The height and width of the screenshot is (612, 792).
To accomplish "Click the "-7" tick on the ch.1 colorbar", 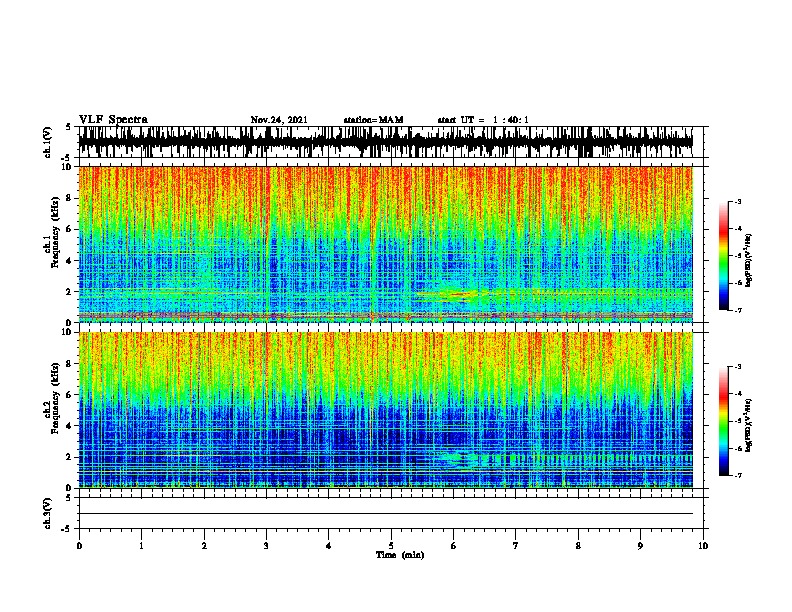I will point(737,310).
